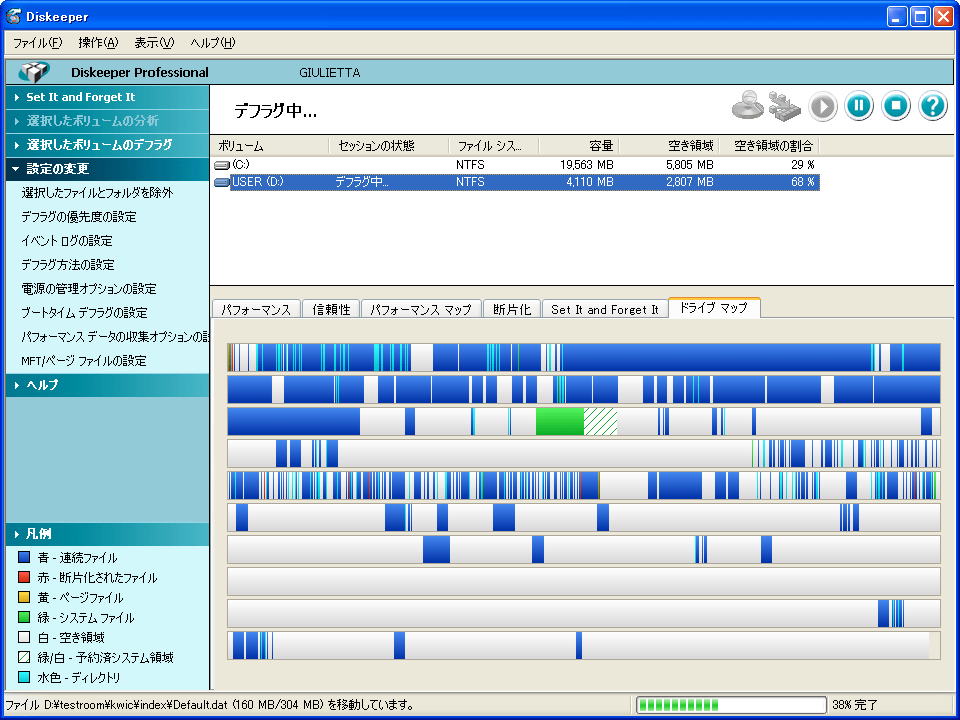The height and width of the screenshot is (720, 960).
Task: Click red fragmented files legend swatch
Action: (24, 577)
